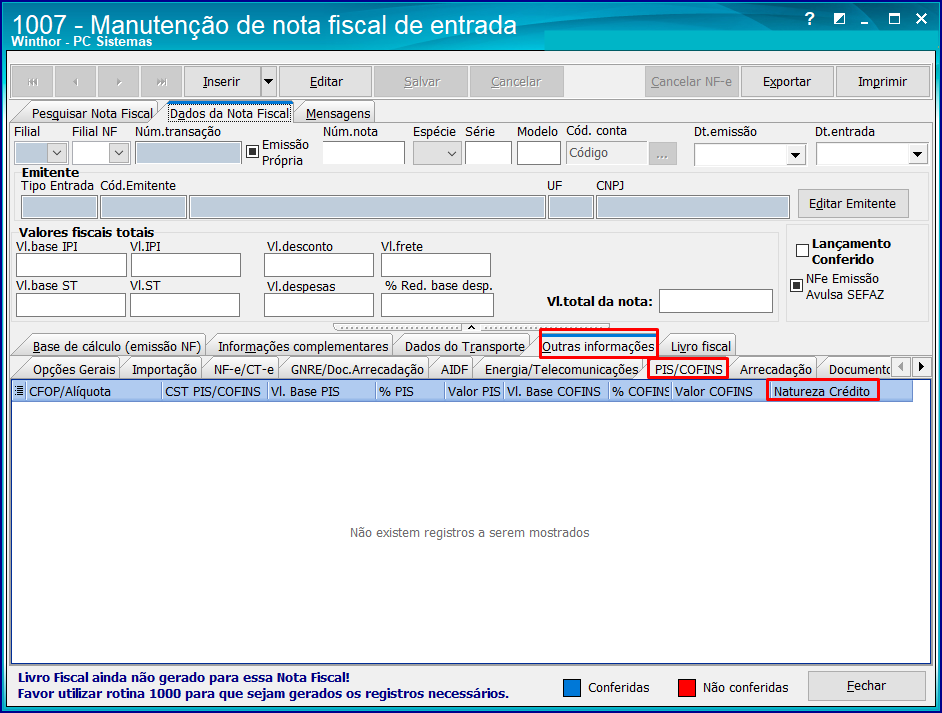
Task: Click the help question mark icon
Action: tap(810, 19)
